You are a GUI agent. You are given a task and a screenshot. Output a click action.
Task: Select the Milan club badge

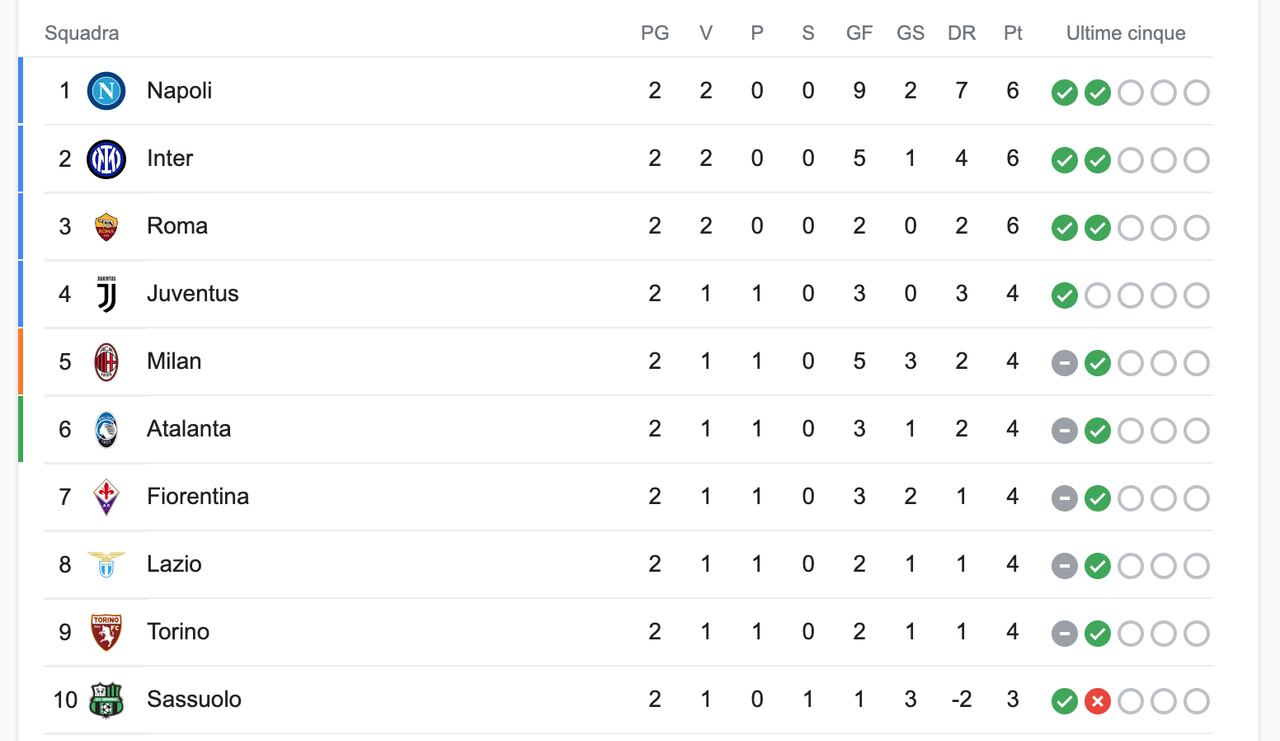pos(106,362)
